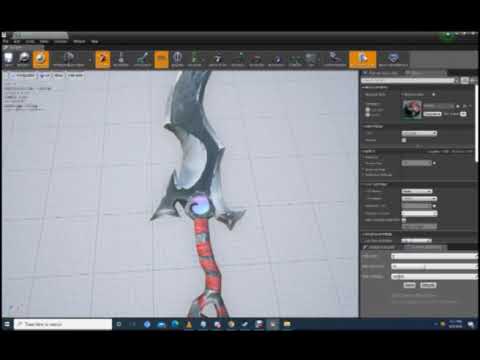Toggle the checkbox above the greyed-out details button
Viewport: 480px width, 360px height.
point(404,220)
